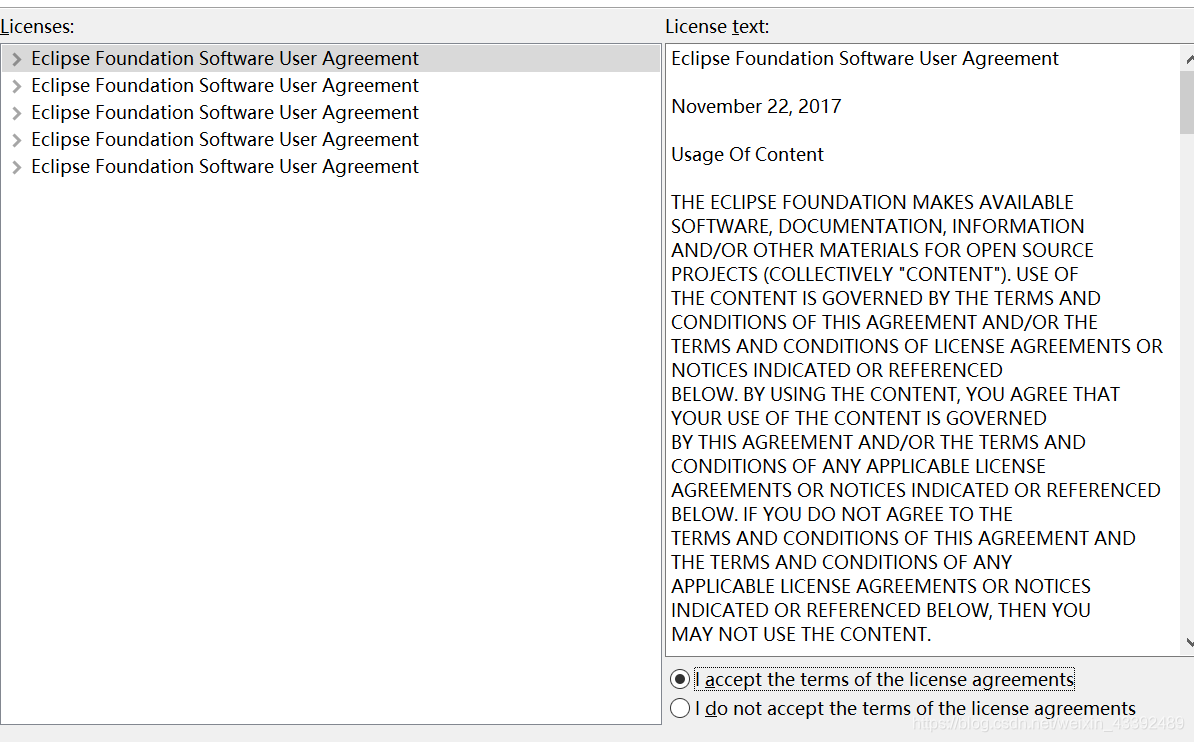Click the 'Usage Of Content' heading
The width and height of the screenshot is (1194, 742).
coord(747,155)
